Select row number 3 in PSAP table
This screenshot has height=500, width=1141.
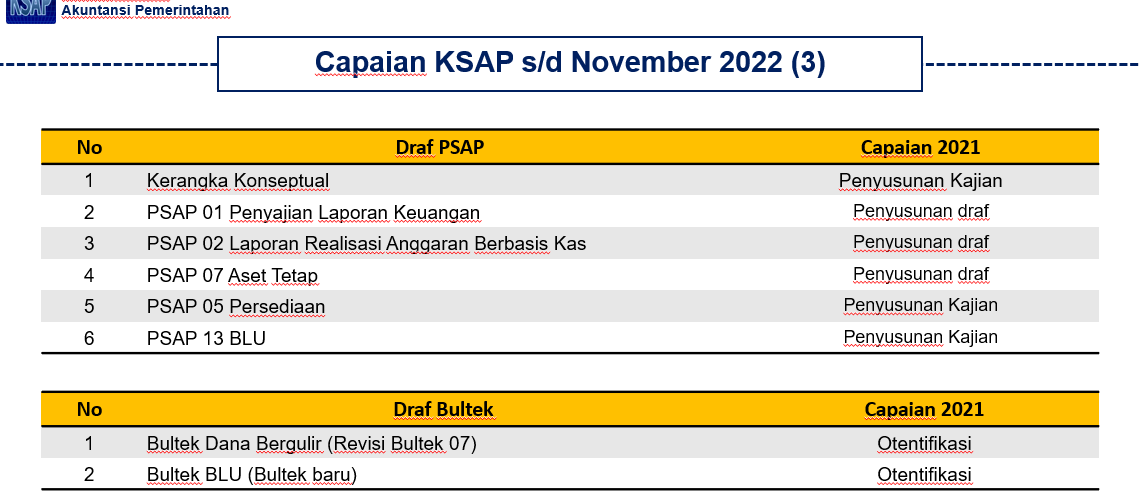coord(89,243)
